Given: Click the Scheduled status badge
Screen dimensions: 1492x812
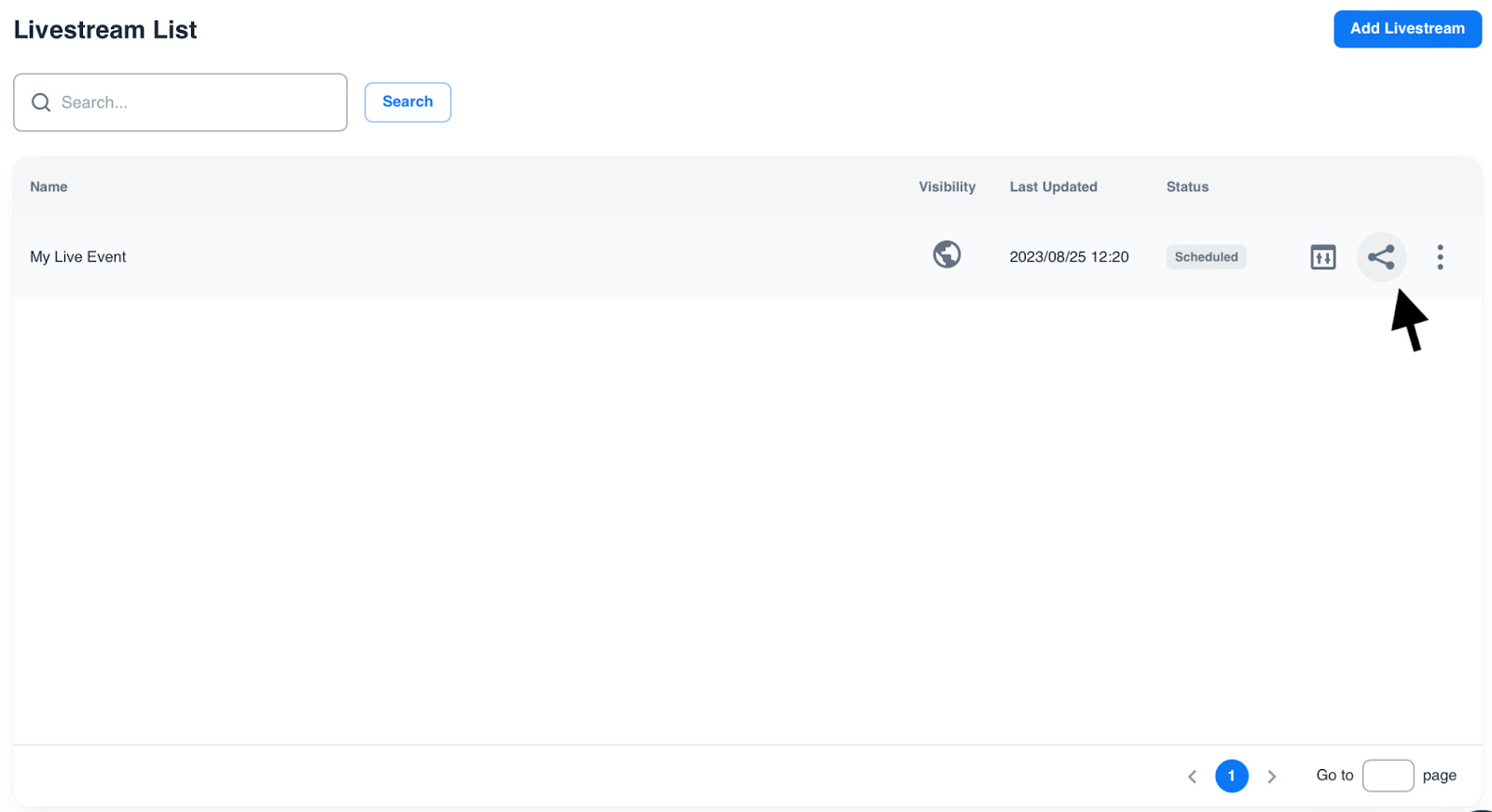Looking at the screenshot, I should (x=1206, y=257).
